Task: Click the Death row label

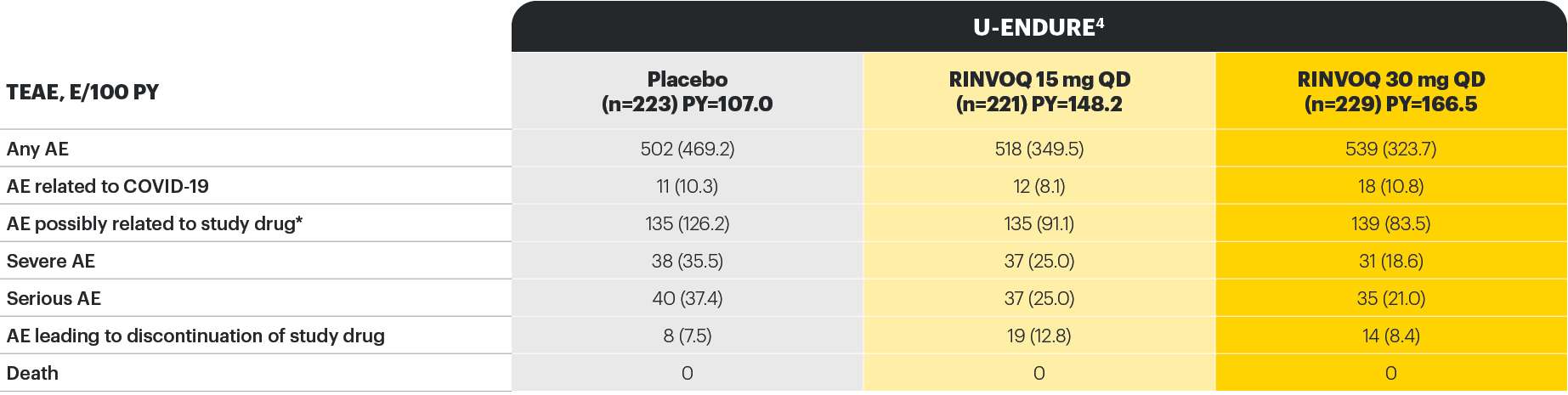Action: 32,373
